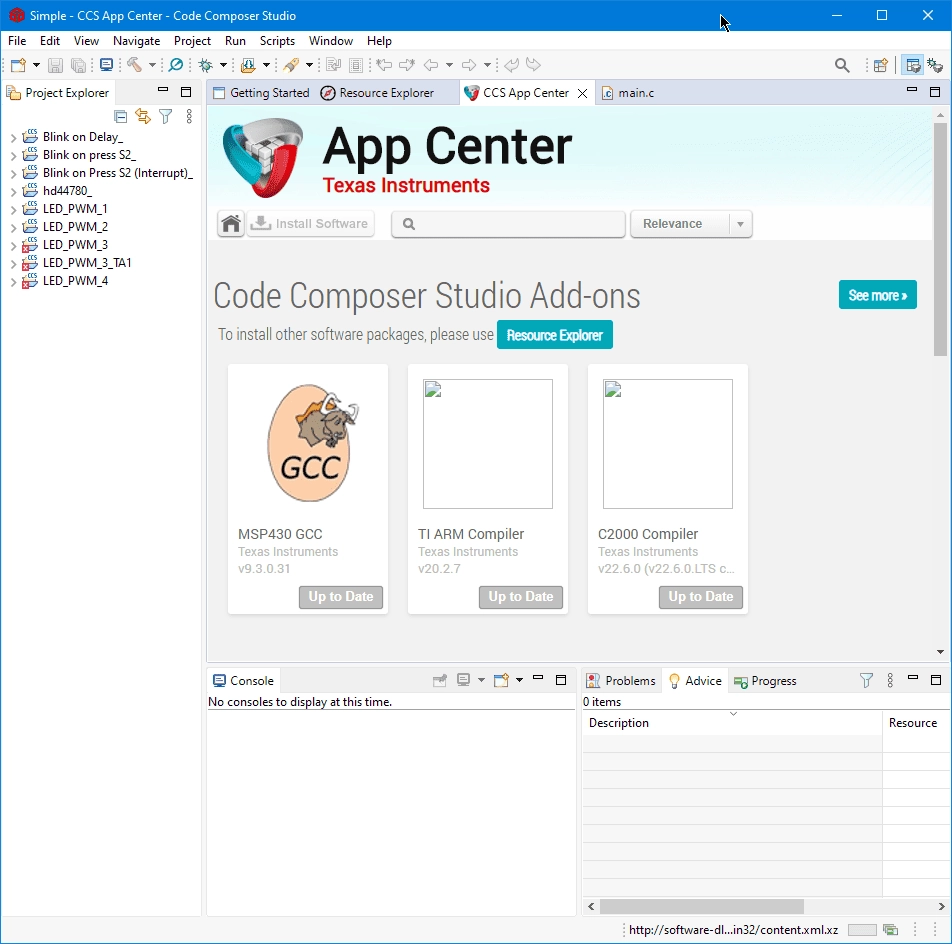
Task: Click the Problems view filter funnel icon
Action: (x=866, y=681)
